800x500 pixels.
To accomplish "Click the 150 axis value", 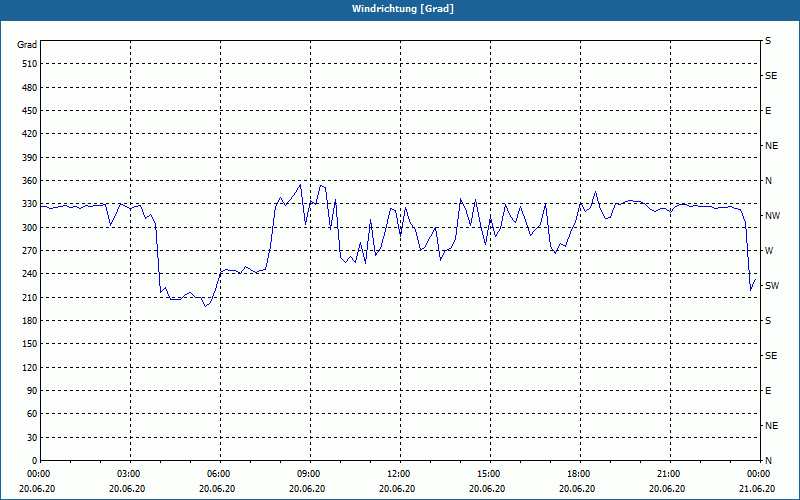I will point(30,344).
